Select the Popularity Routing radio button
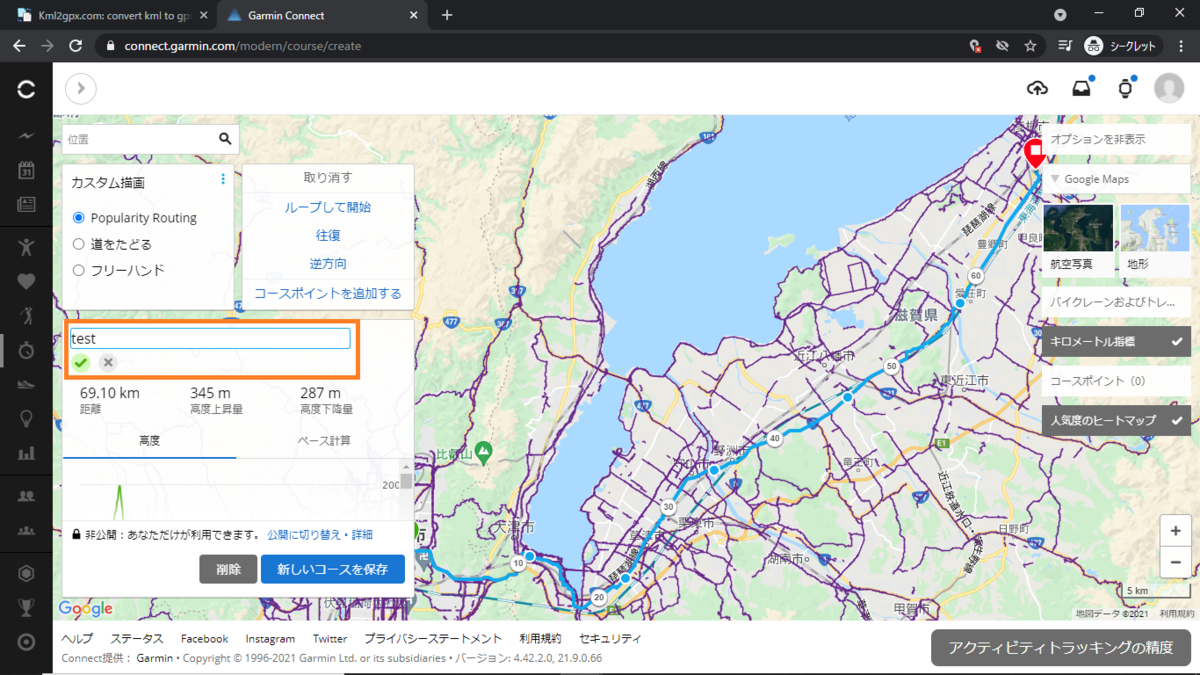Viewport: 1200px width, 675px height. point(79,218)
